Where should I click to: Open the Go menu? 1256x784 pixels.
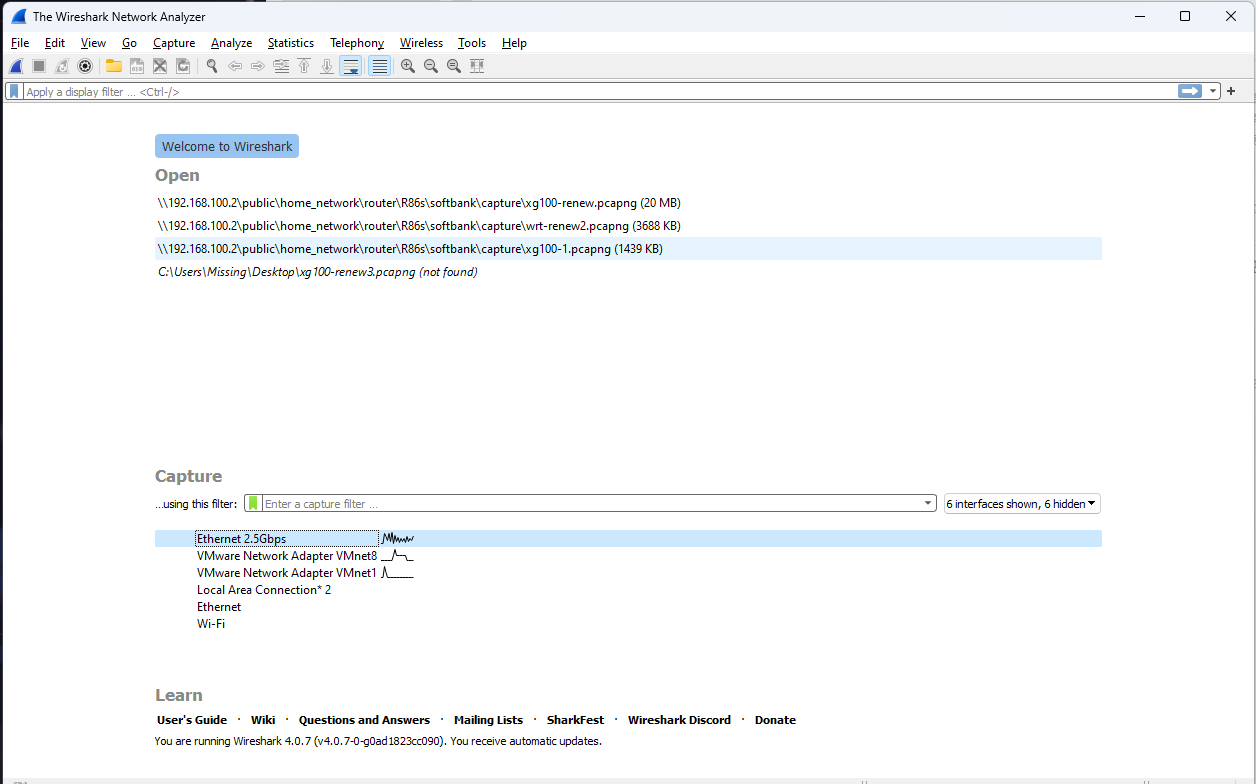(x=130, y=43)
